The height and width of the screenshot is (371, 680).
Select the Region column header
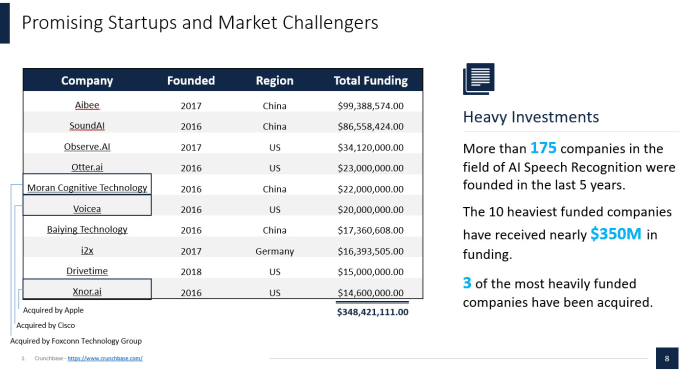[275, 81]
